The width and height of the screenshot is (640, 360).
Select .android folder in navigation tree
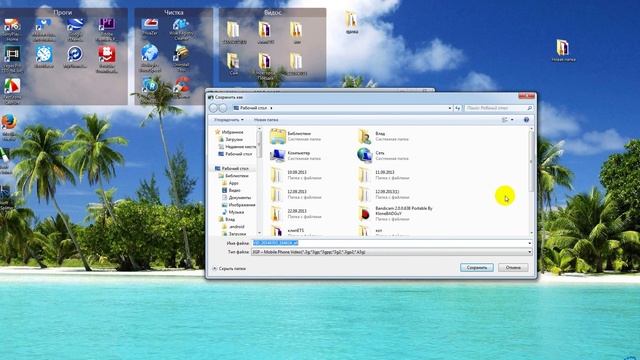click(233, 227)
